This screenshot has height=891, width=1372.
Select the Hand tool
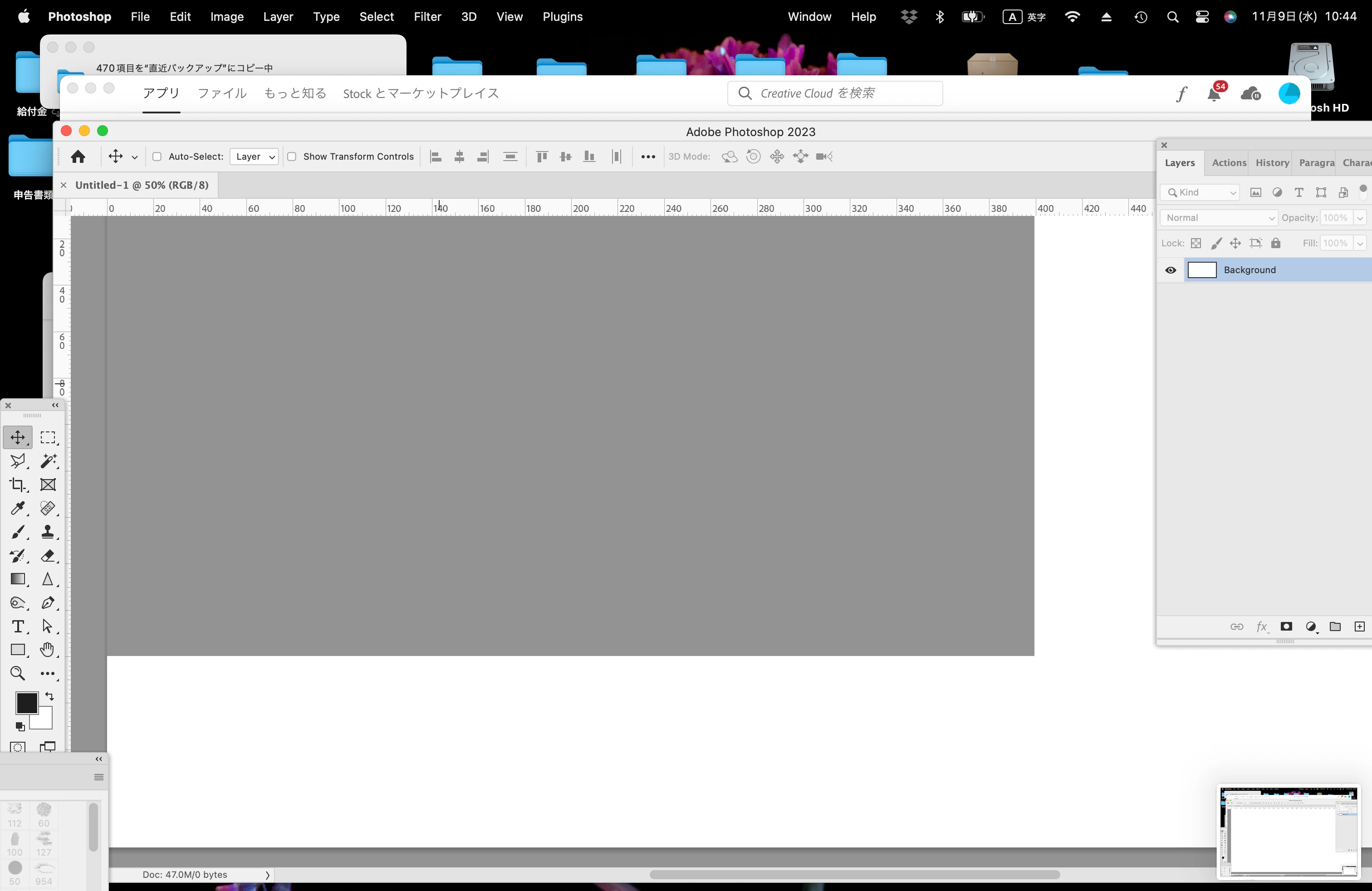(x=47, y=650)
